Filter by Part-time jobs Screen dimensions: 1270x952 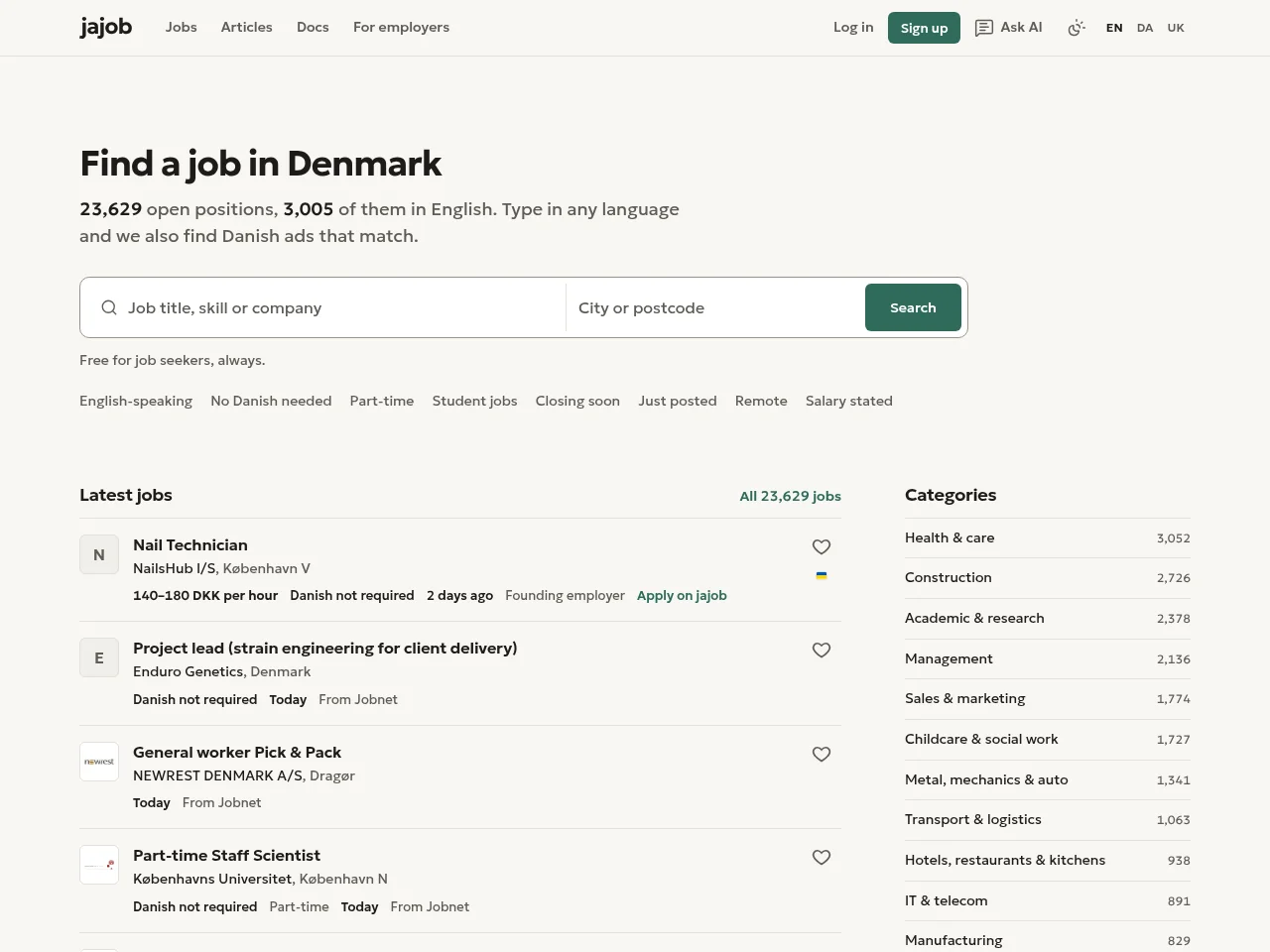coord(382,401)
